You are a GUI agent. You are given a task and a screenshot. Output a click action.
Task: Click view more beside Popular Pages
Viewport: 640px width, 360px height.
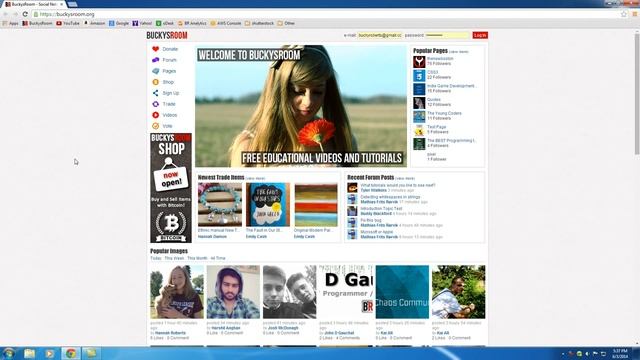tap(459, 52)
